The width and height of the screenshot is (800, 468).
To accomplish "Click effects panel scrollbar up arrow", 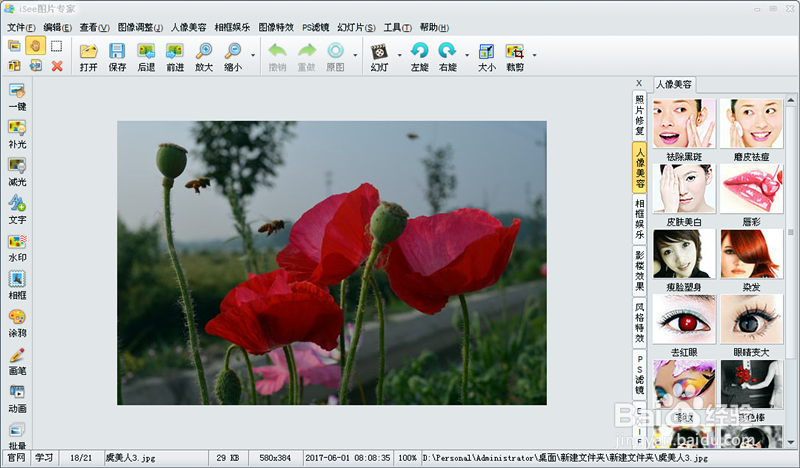I will pyautogui.click(x=790, y=100).
